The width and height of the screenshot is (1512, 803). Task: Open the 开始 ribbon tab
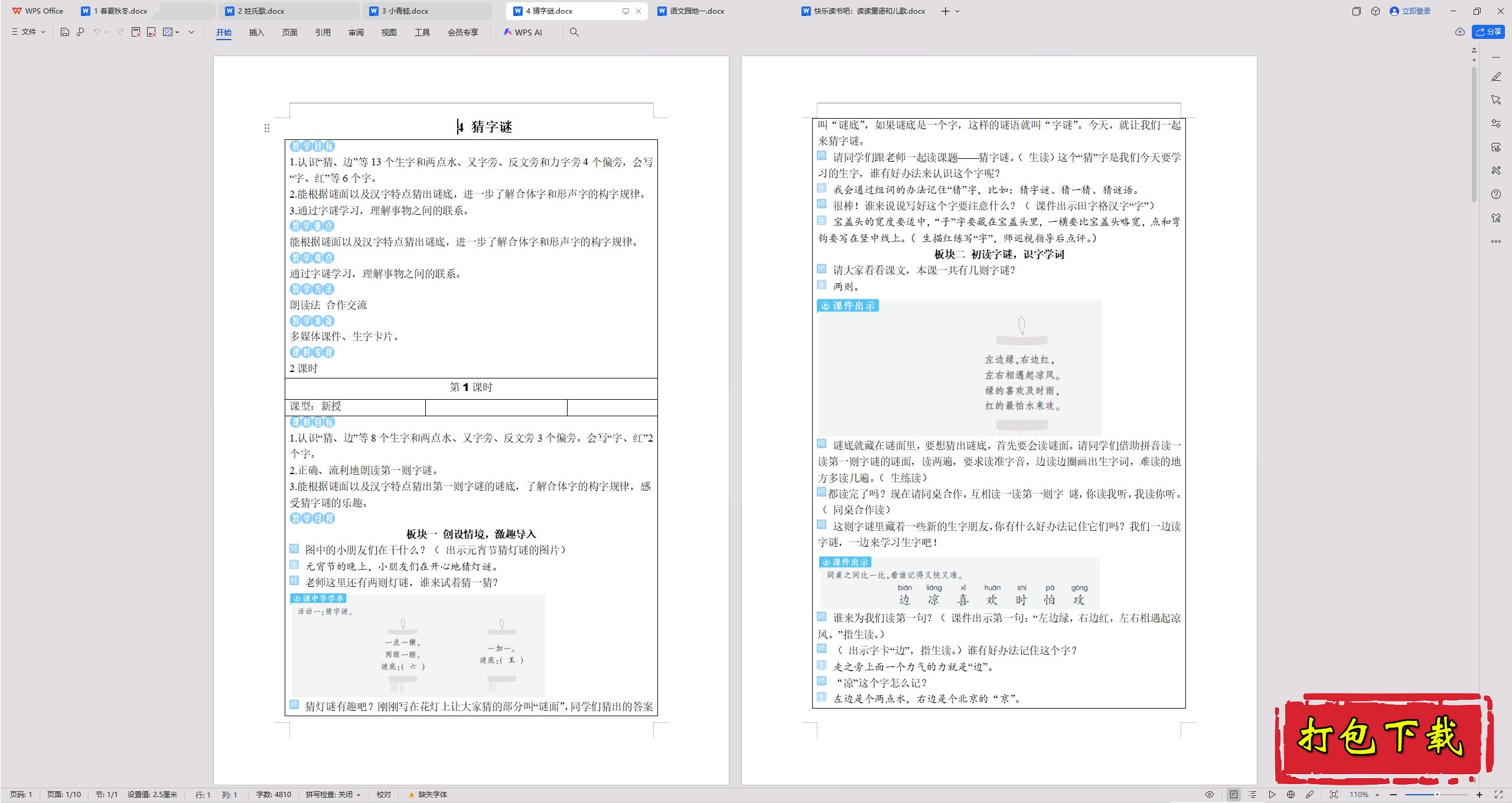(224, 32)
